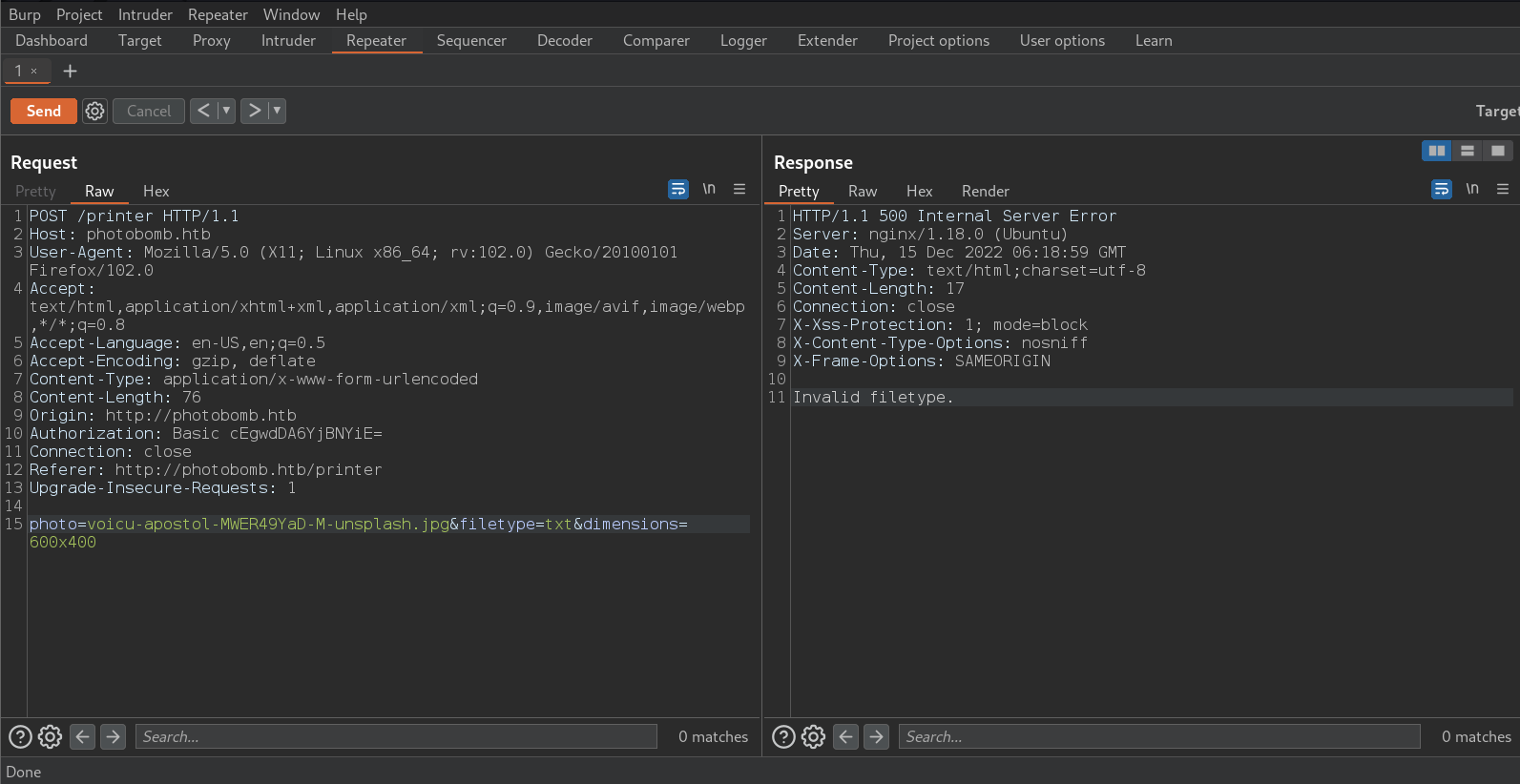Open the Learn tab
The image size is (1520, 784).
coord(1154,40)
